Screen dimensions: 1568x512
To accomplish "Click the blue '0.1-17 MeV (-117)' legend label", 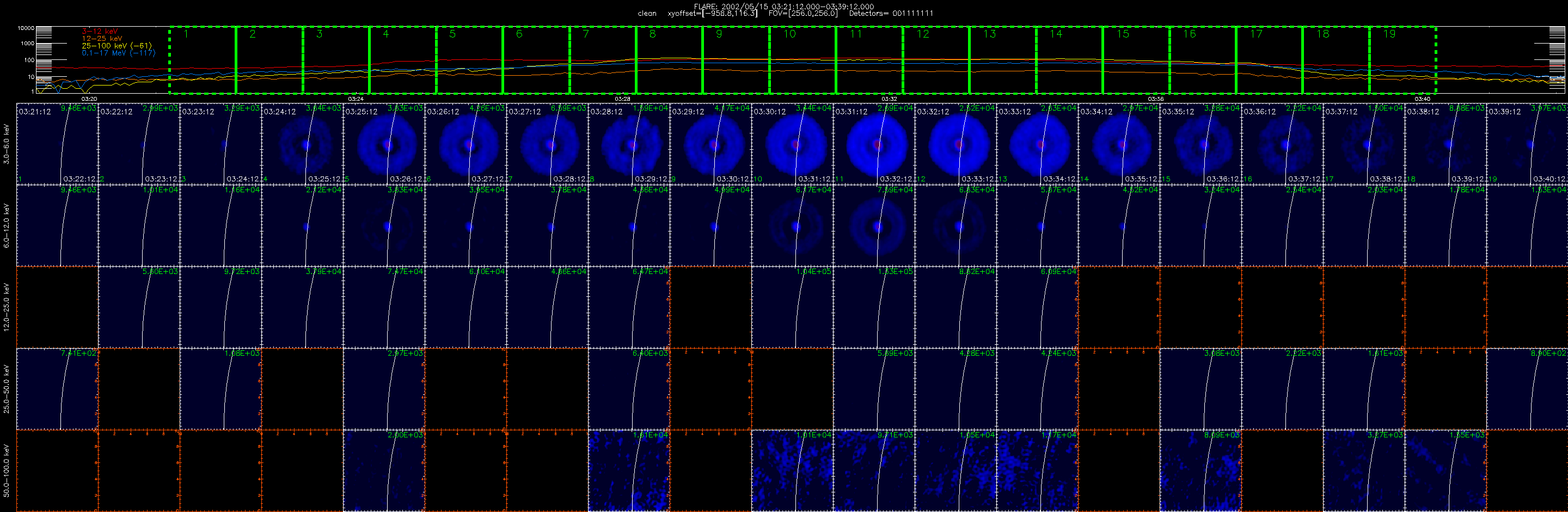I will coord(118,53).
